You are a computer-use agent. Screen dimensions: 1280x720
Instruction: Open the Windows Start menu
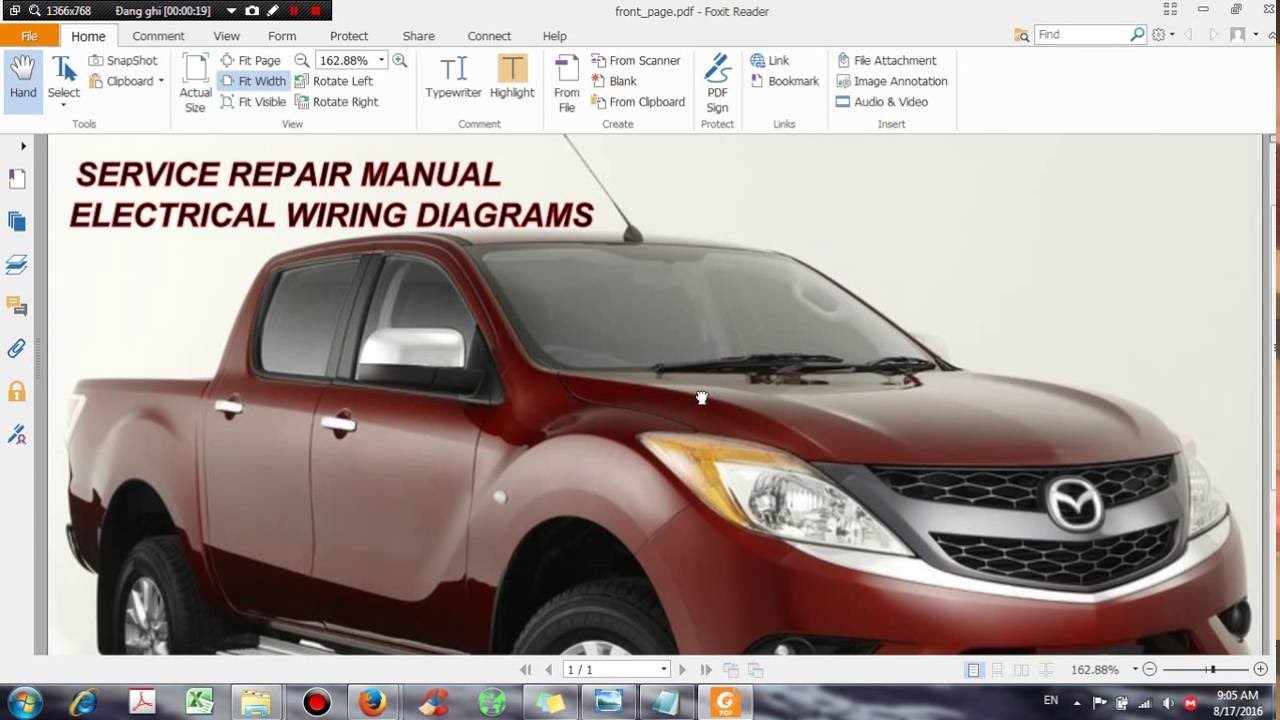point(24,702)
